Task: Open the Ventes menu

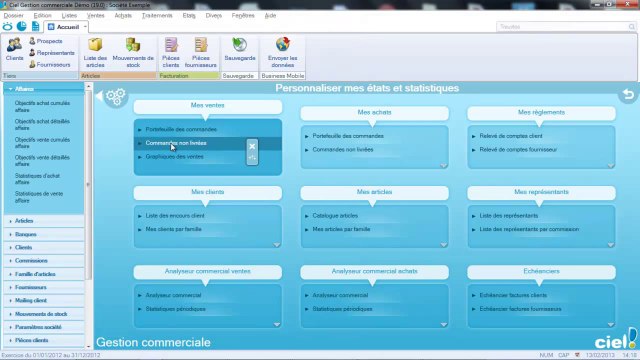Action: pyautogui.click(x=96, y=16)
